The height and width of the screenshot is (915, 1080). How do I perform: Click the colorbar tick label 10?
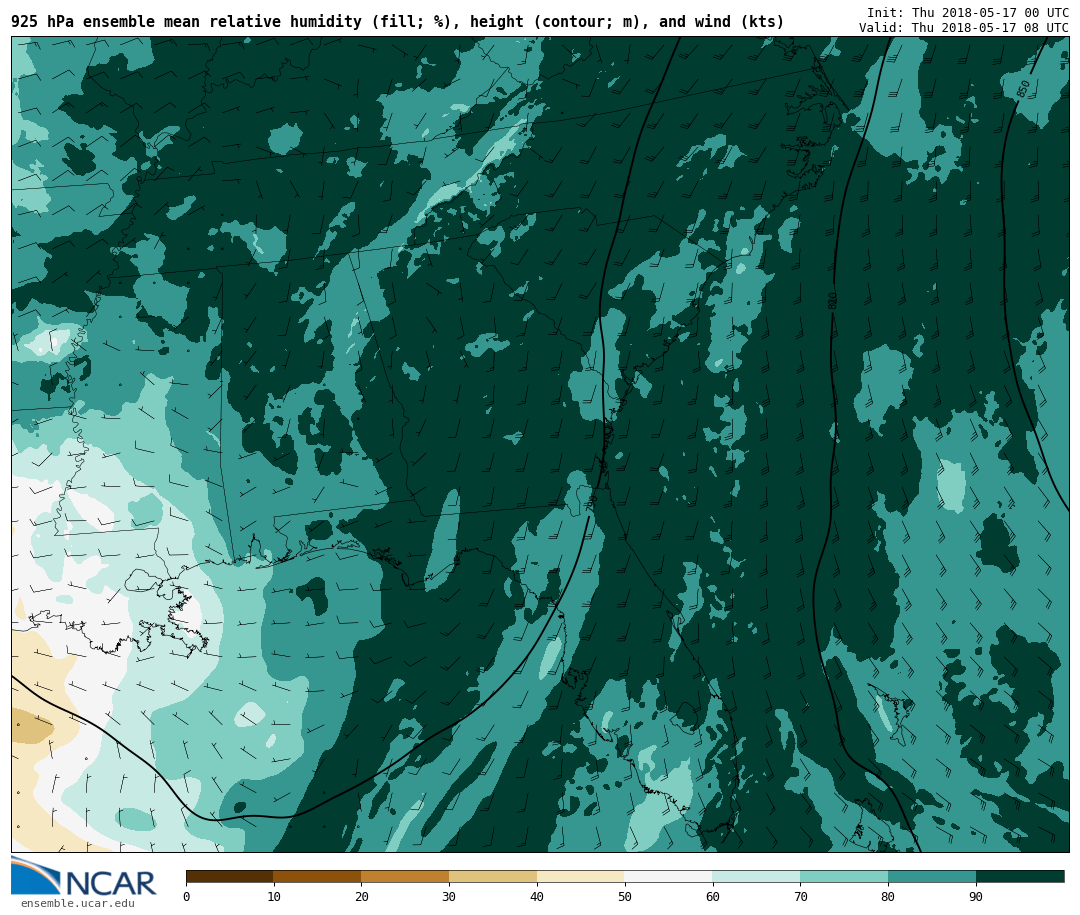pos(274,896)
